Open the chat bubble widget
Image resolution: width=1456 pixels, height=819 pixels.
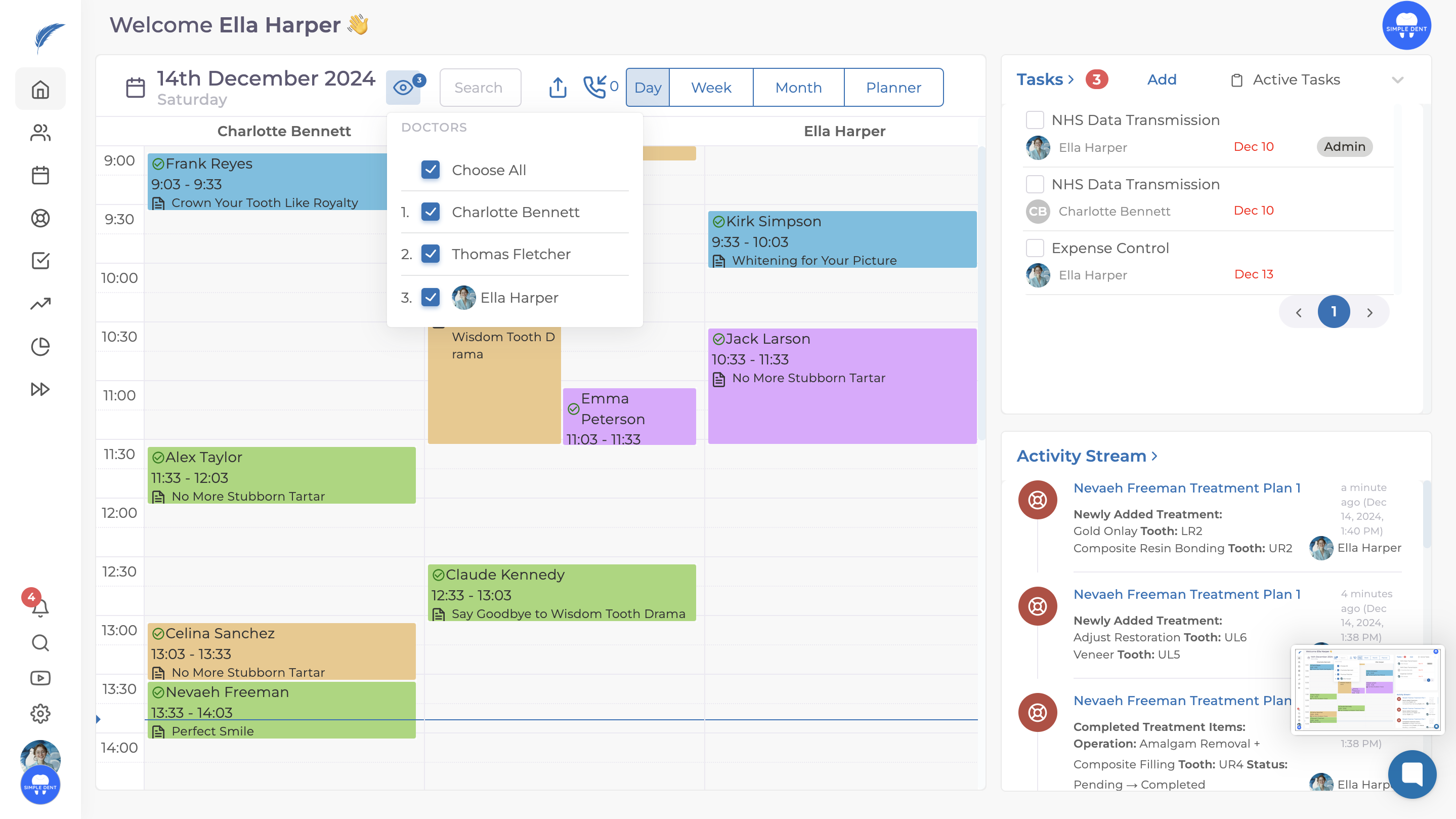(x=1411, y=774)
